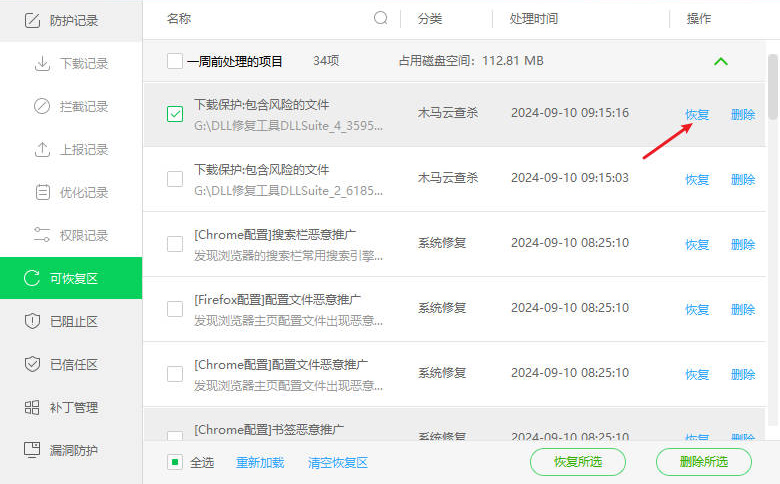Image resolution: width=780 pixels, height=484 pixels.
Task: Click 重新加载 link
Action: point(260,463)
